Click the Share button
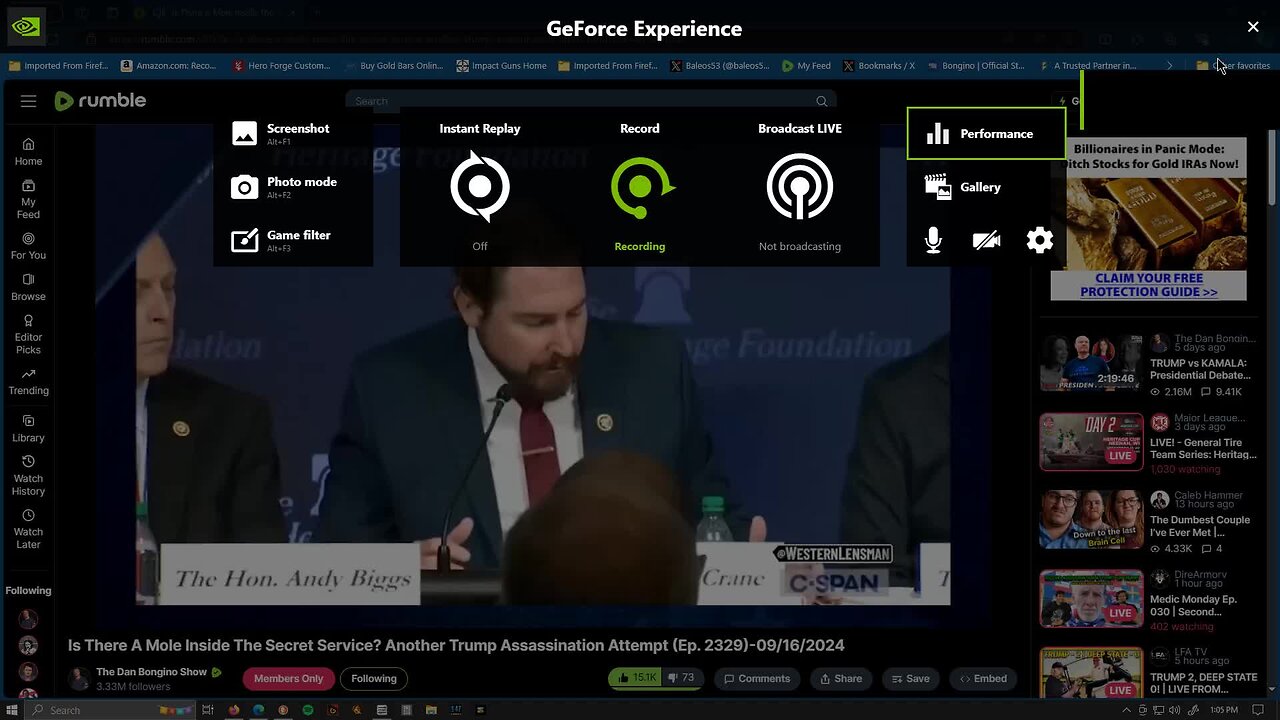 pyautogui.click(x=841, y=678)
